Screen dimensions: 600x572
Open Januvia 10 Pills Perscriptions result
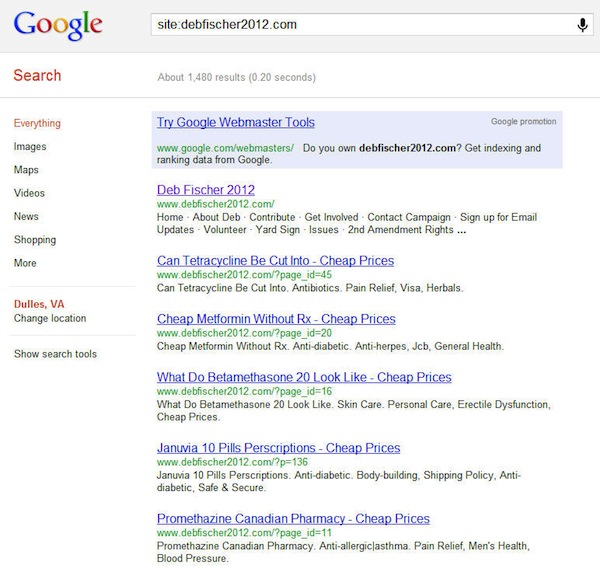(279, 448)
